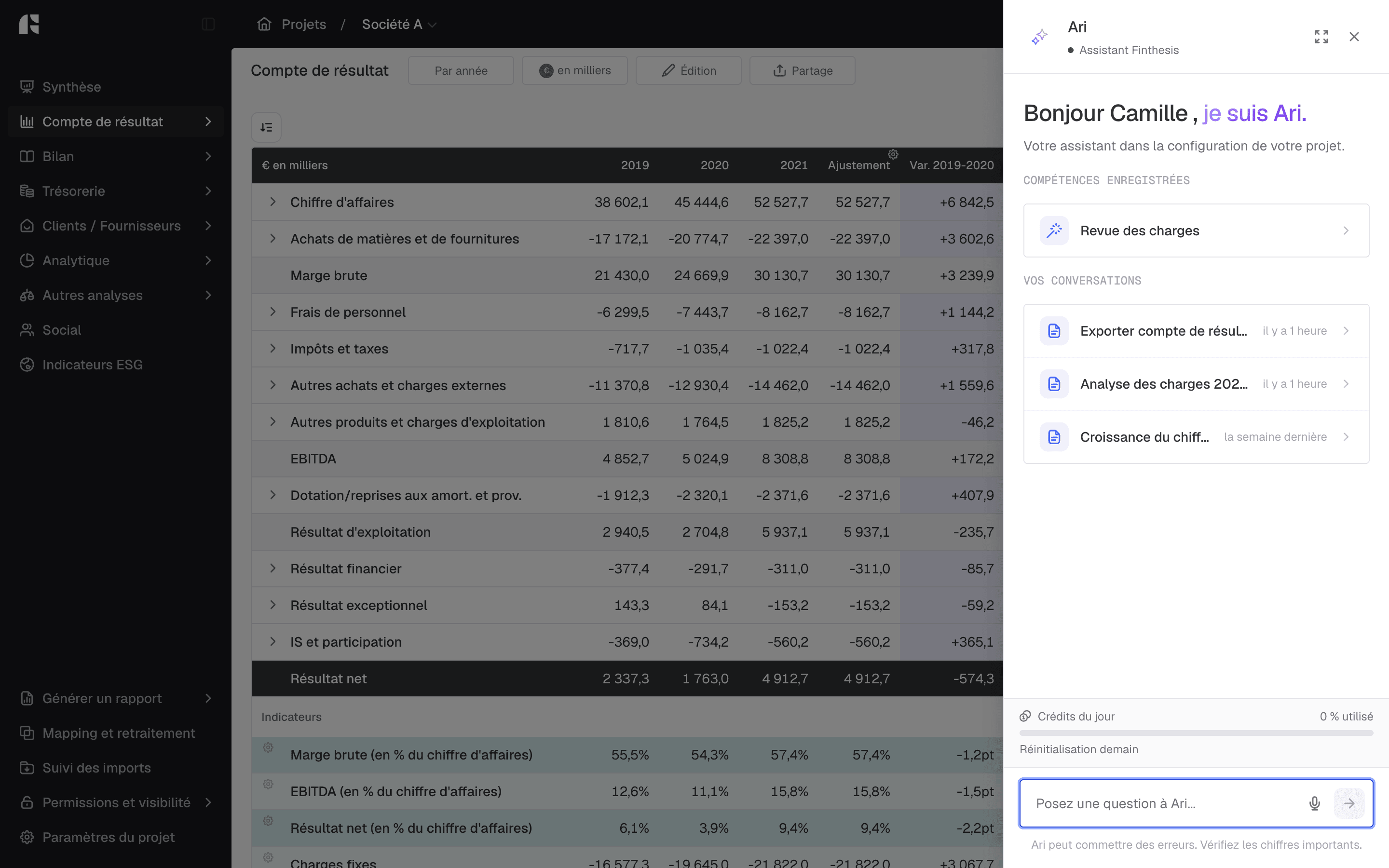Click the home icon in breadcrumb
1389x868 pixels.
tap(264, 24)
